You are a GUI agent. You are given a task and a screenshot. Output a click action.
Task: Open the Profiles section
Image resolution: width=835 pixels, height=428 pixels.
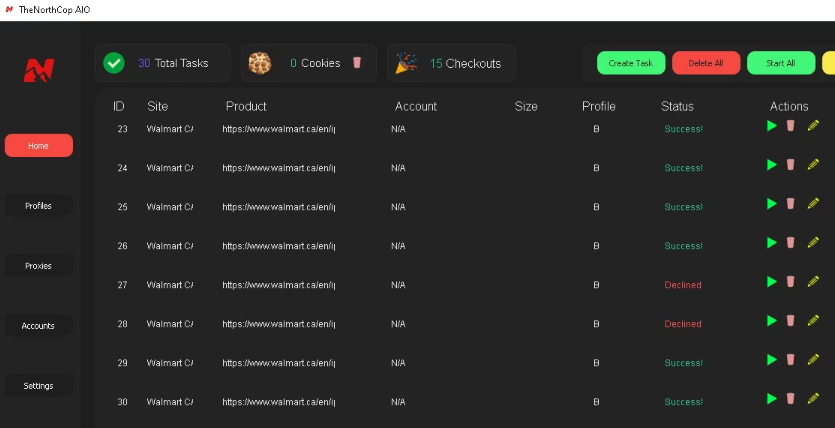[x=39, y=205]
